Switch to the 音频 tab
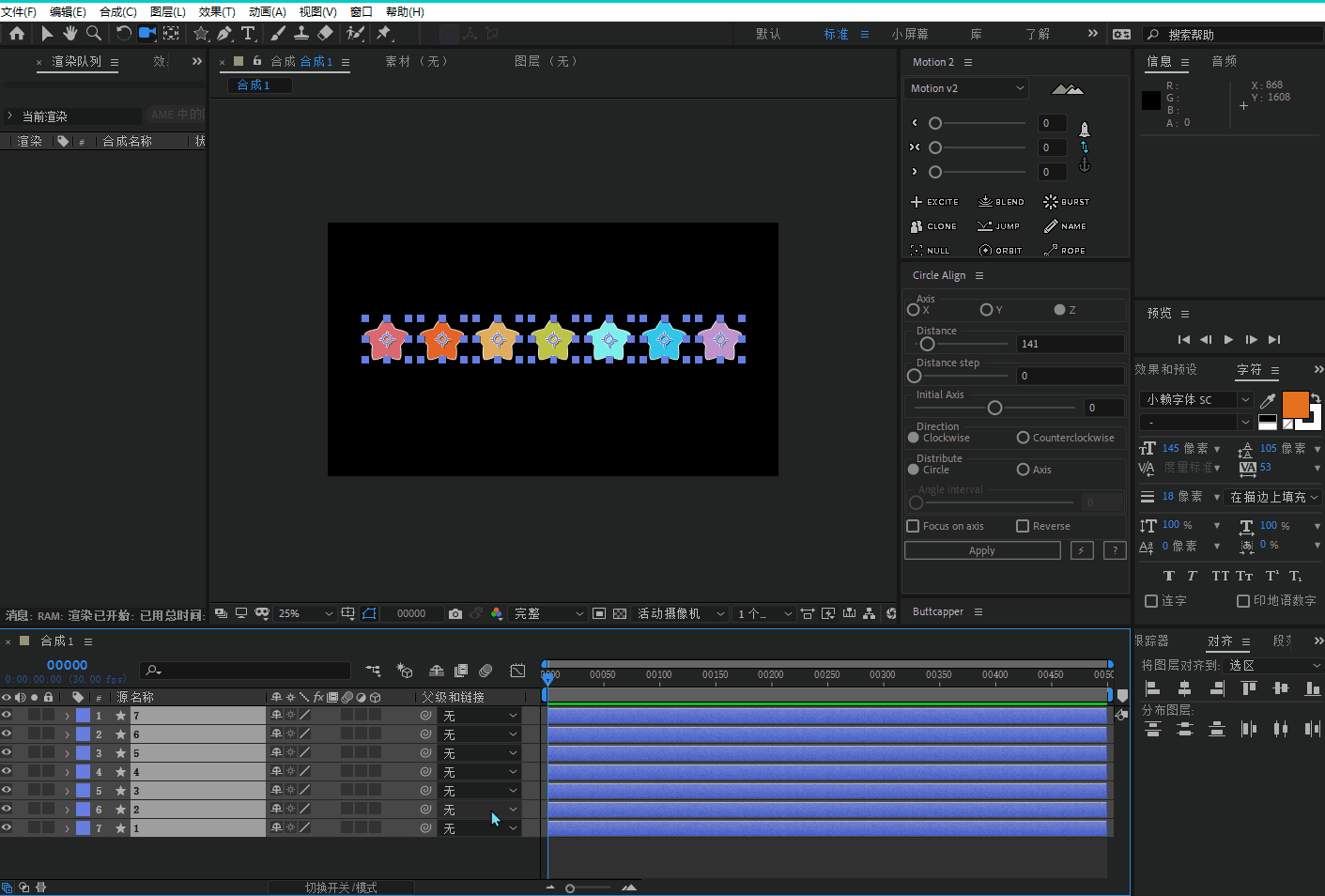 point(1224,61)
